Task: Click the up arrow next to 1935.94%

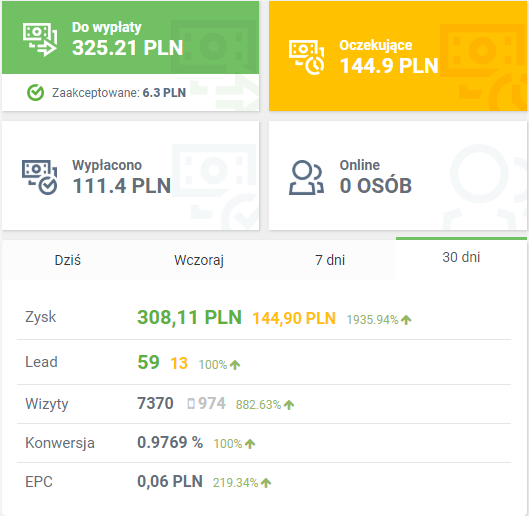Action: (x=406, y=320)
